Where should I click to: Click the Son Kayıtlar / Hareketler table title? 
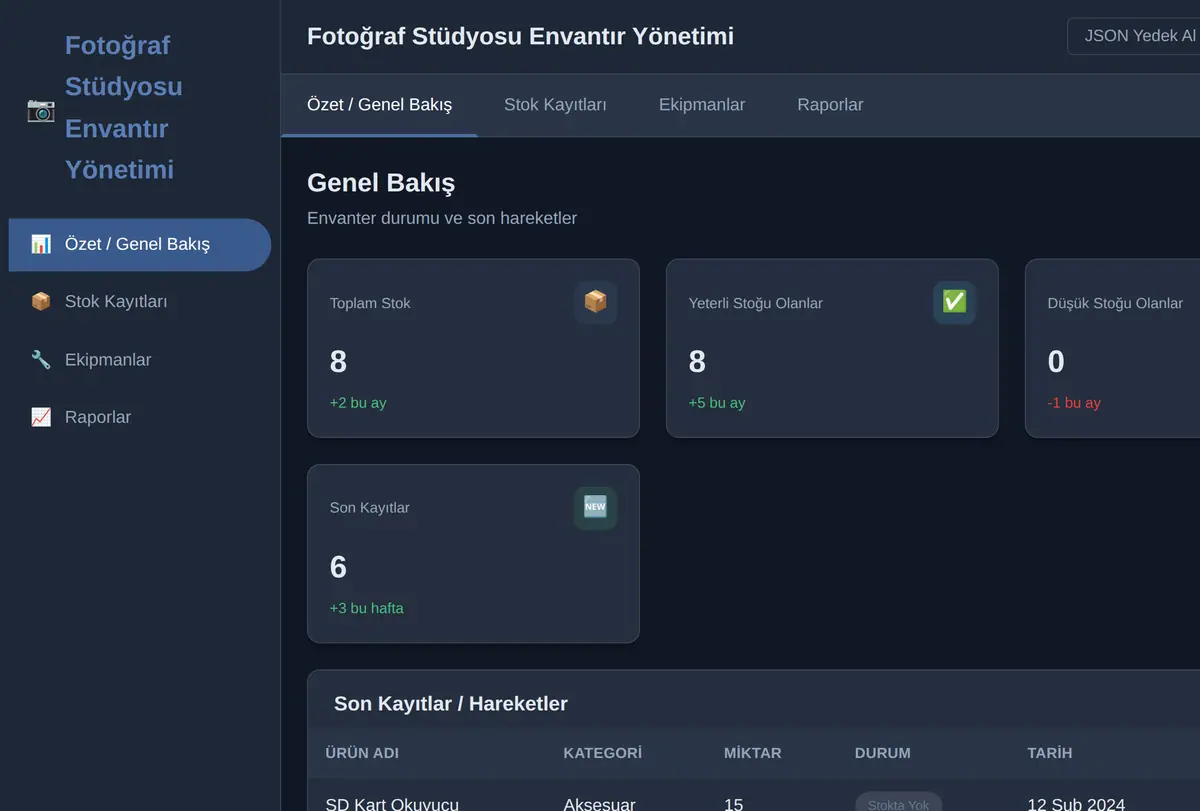coord(451,704)
